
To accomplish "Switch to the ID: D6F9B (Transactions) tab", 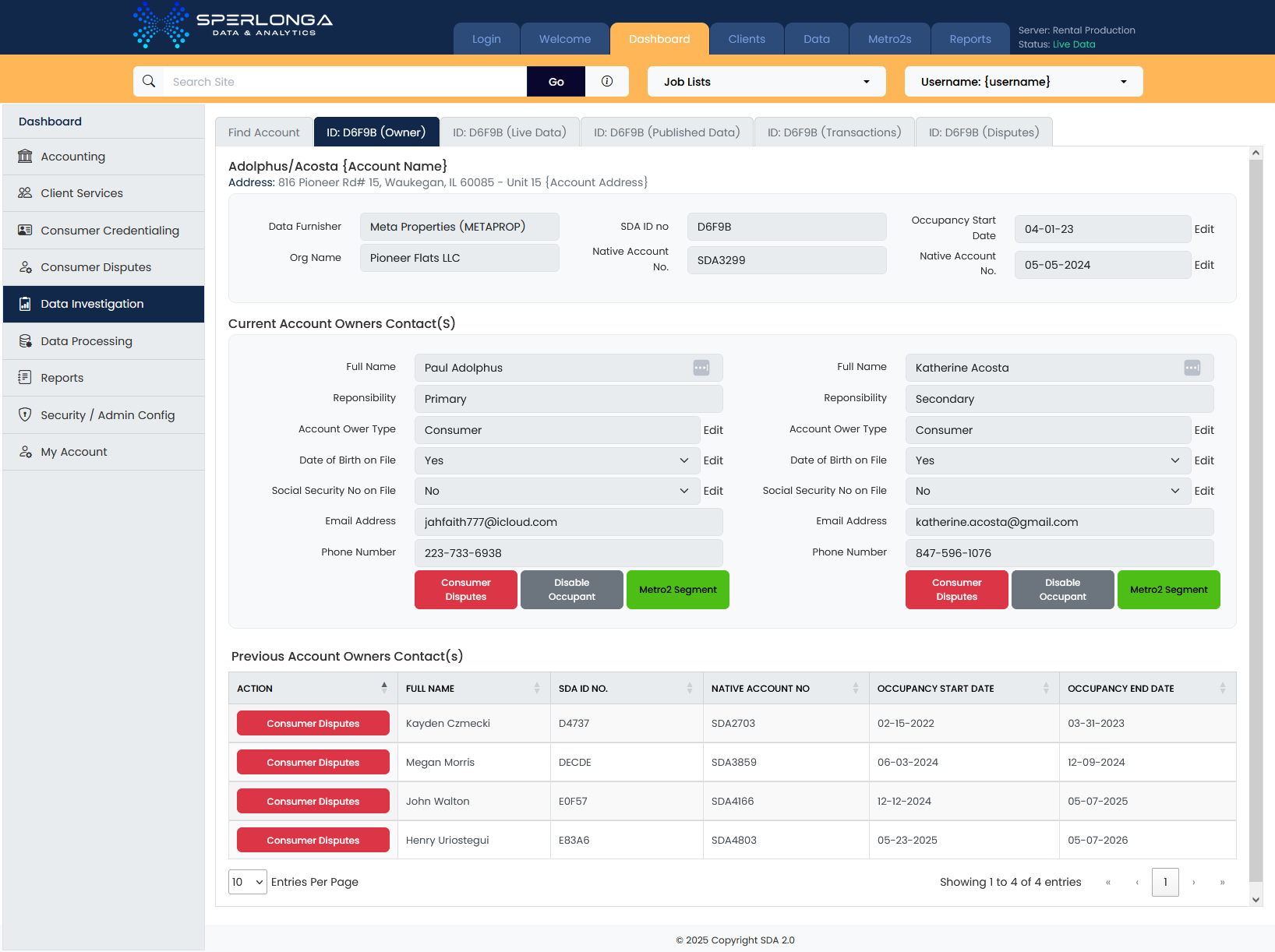I will click(833, 132).
